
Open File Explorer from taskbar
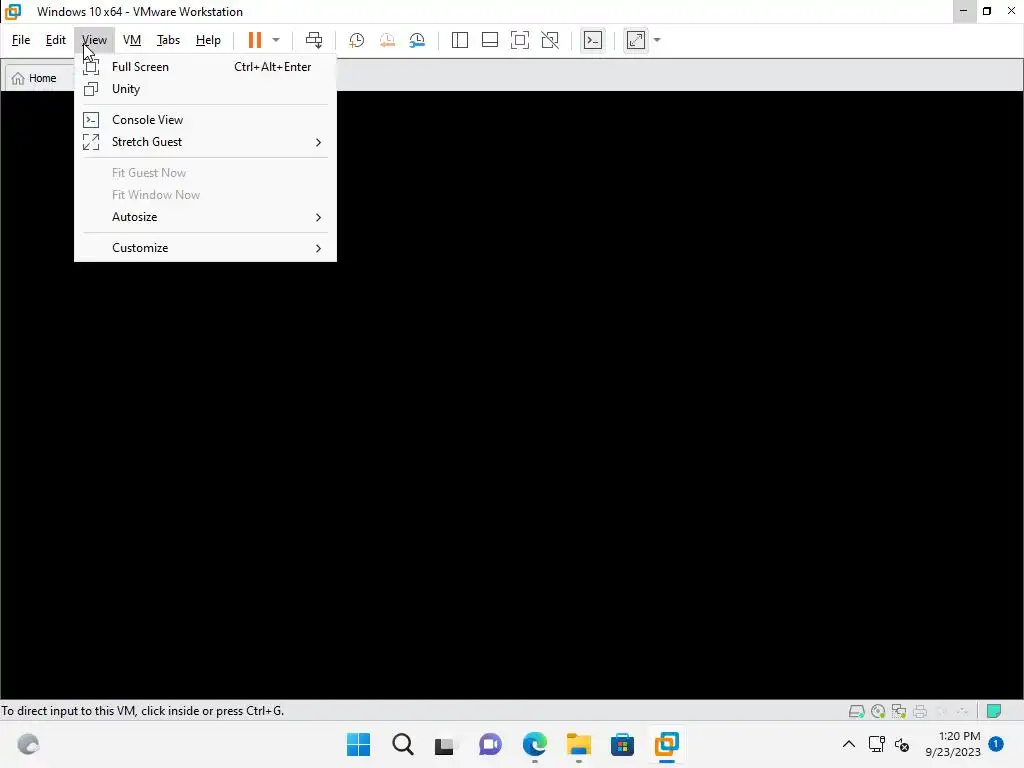pyautogui.click(x=579, y=744)
